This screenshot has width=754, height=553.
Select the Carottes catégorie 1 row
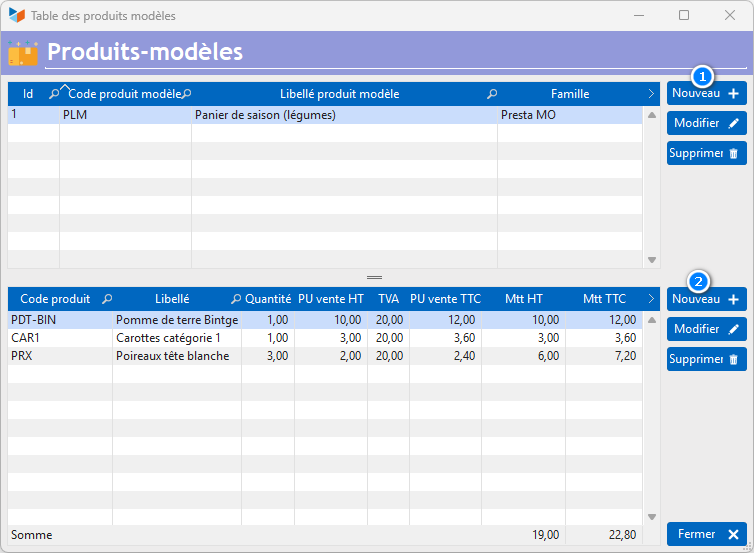coord(300,338)
